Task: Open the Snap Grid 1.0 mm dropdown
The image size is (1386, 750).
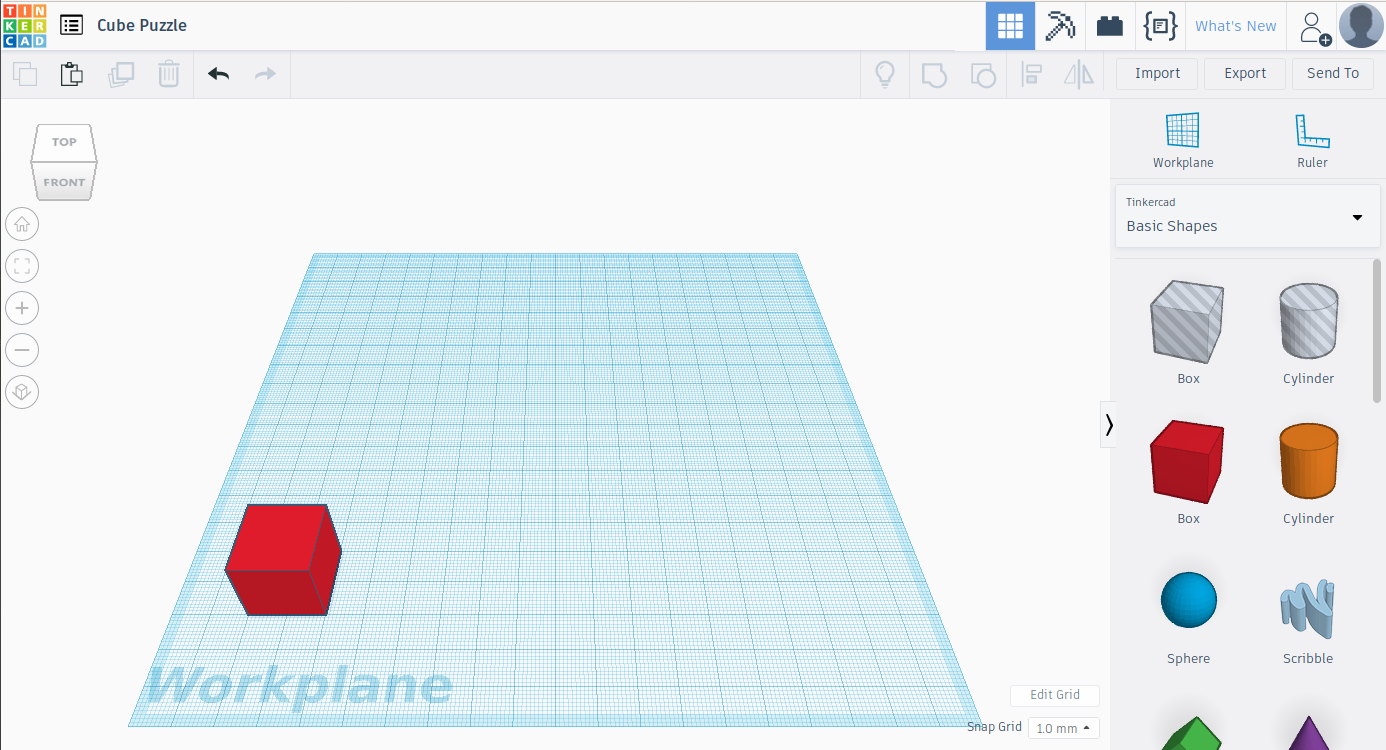Action: [1063, 728]
